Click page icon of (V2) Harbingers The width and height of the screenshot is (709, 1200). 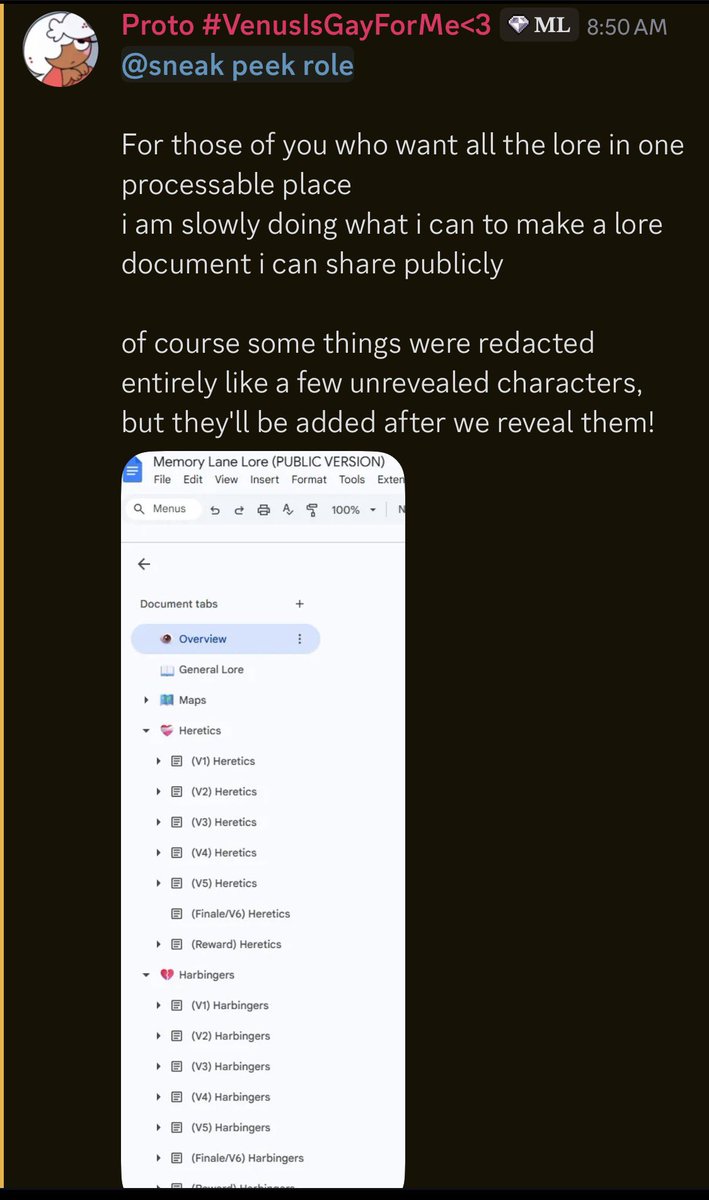(x=177, y=1036)
